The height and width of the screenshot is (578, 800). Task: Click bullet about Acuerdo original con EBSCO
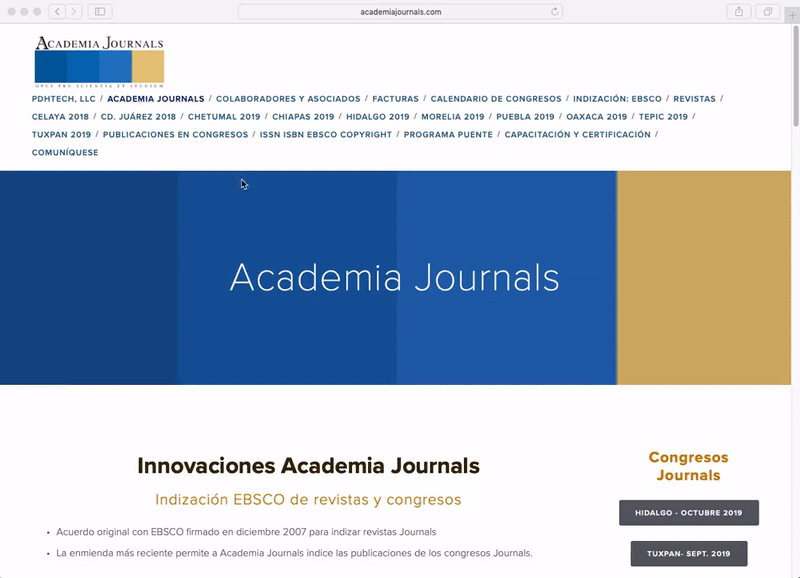pos(246,532)
